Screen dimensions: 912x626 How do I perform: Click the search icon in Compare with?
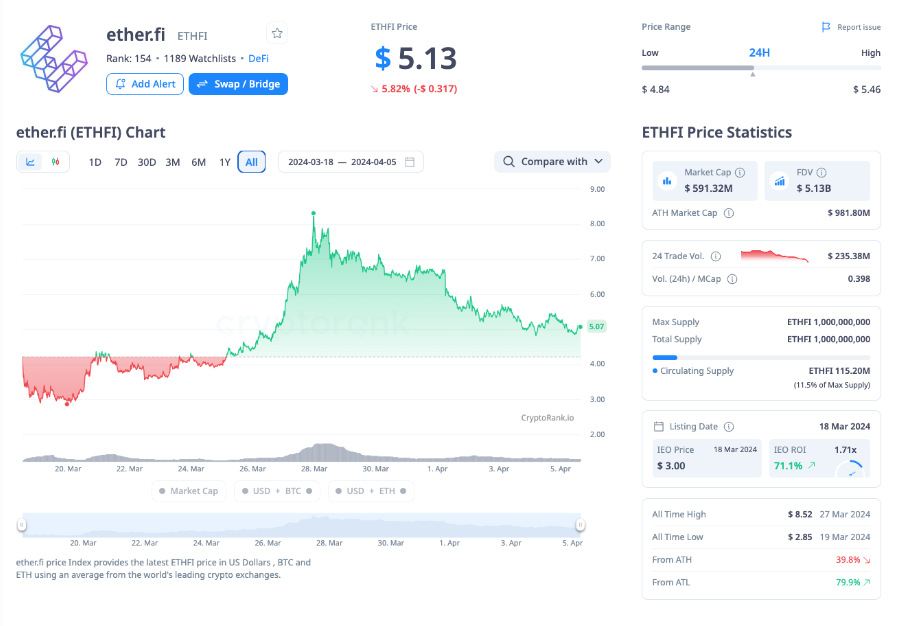click(x=508, y=162)
